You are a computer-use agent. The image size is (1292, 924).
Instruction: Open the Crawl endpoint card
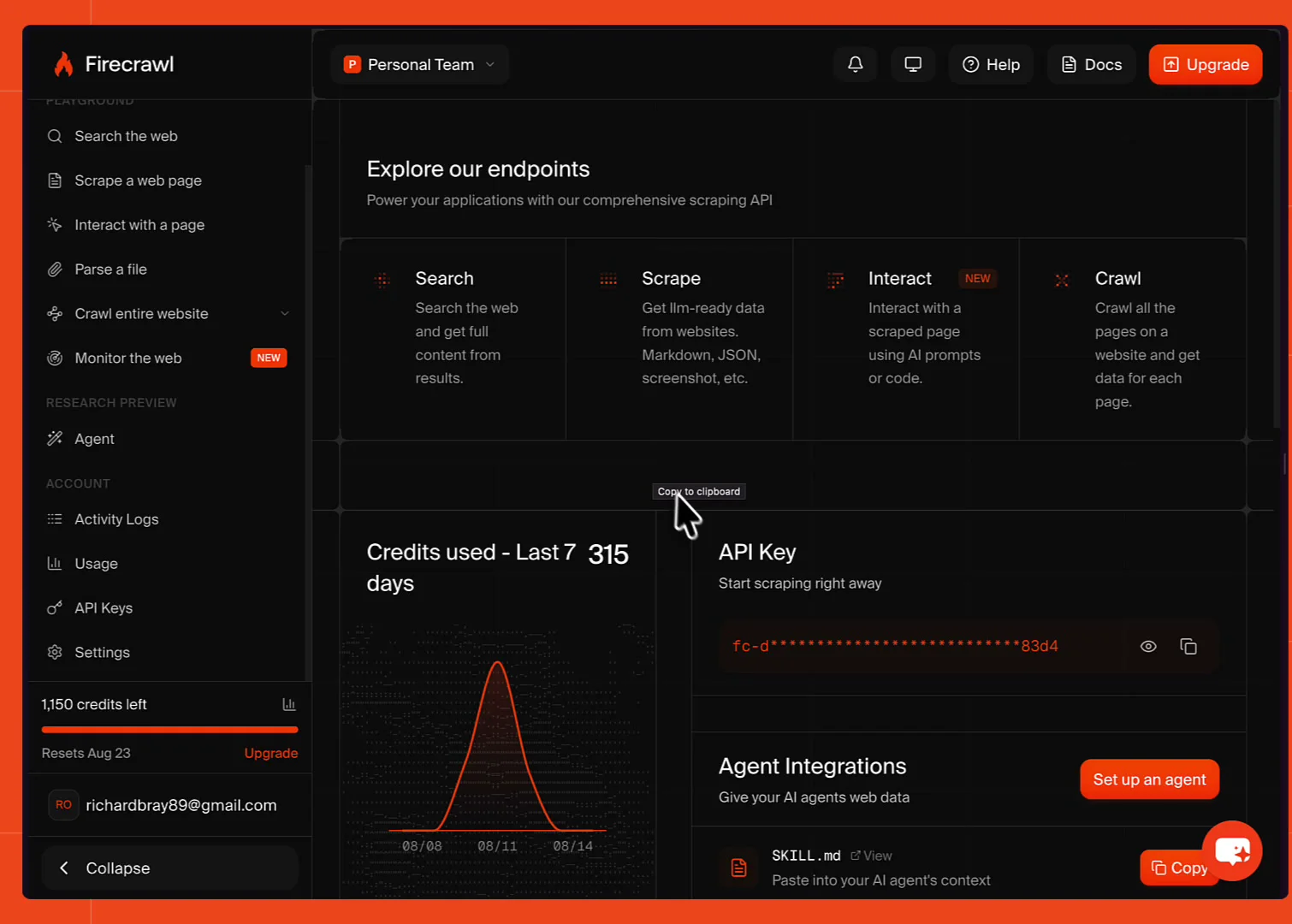[x=1133, y=339]
